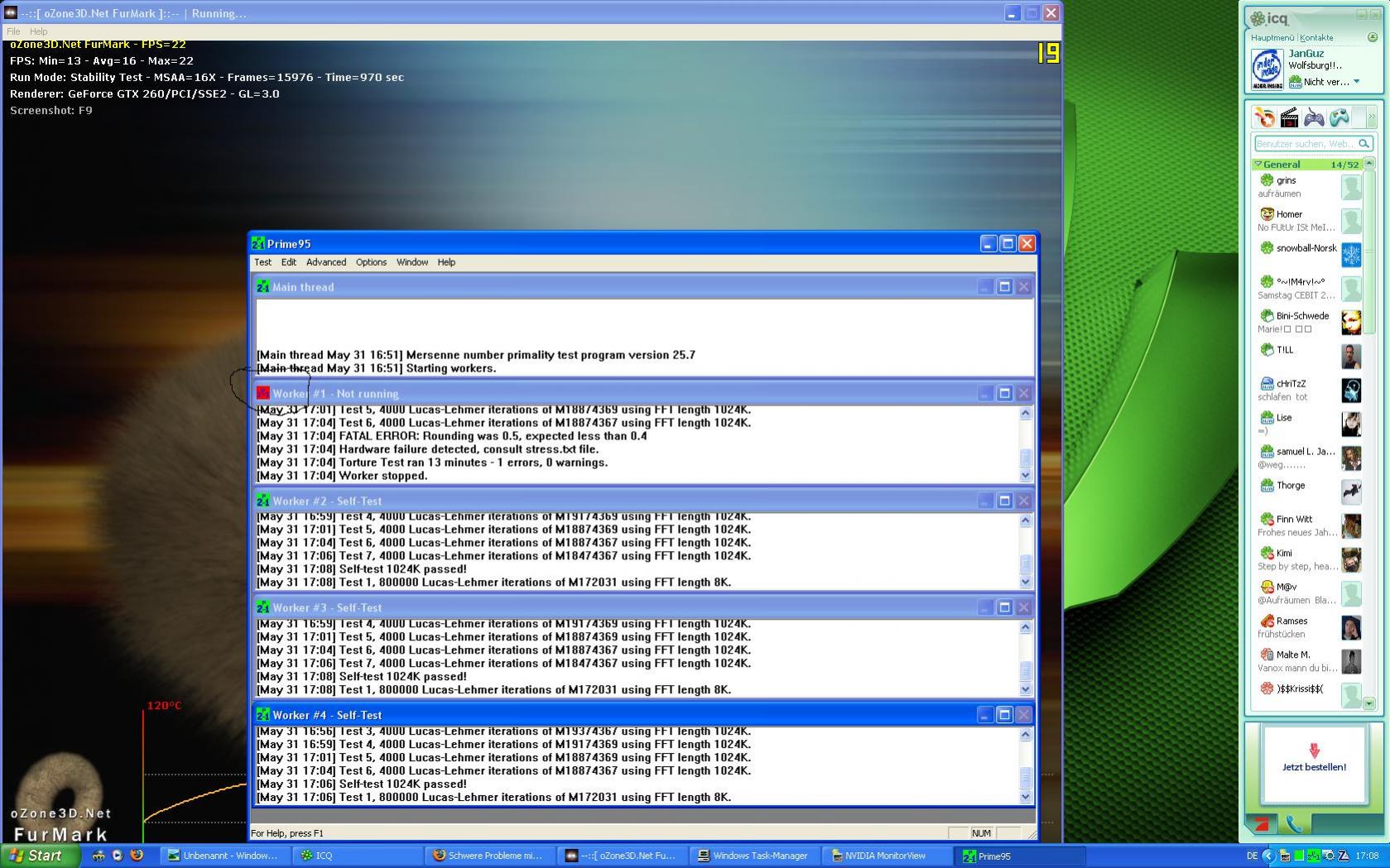Click the Worker #2 window icon

[263, 501]
